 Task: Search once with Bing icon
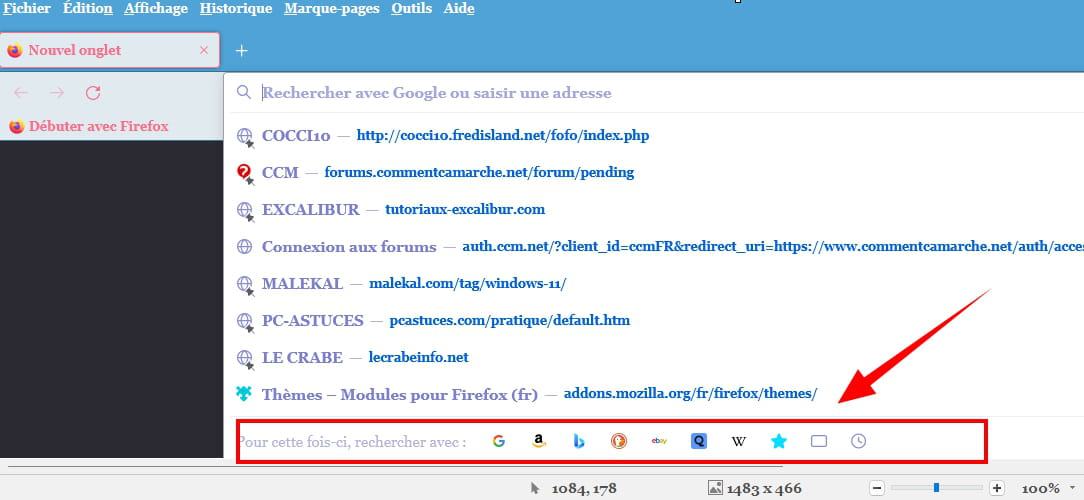(x=579, y=441)
